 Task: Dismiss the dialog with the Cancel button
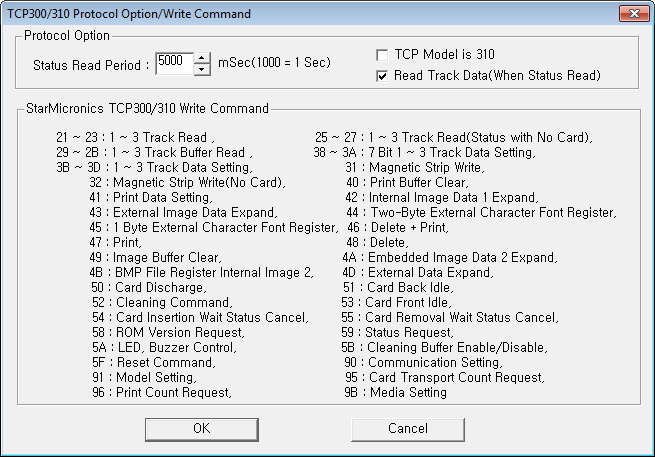coord(408,429)
